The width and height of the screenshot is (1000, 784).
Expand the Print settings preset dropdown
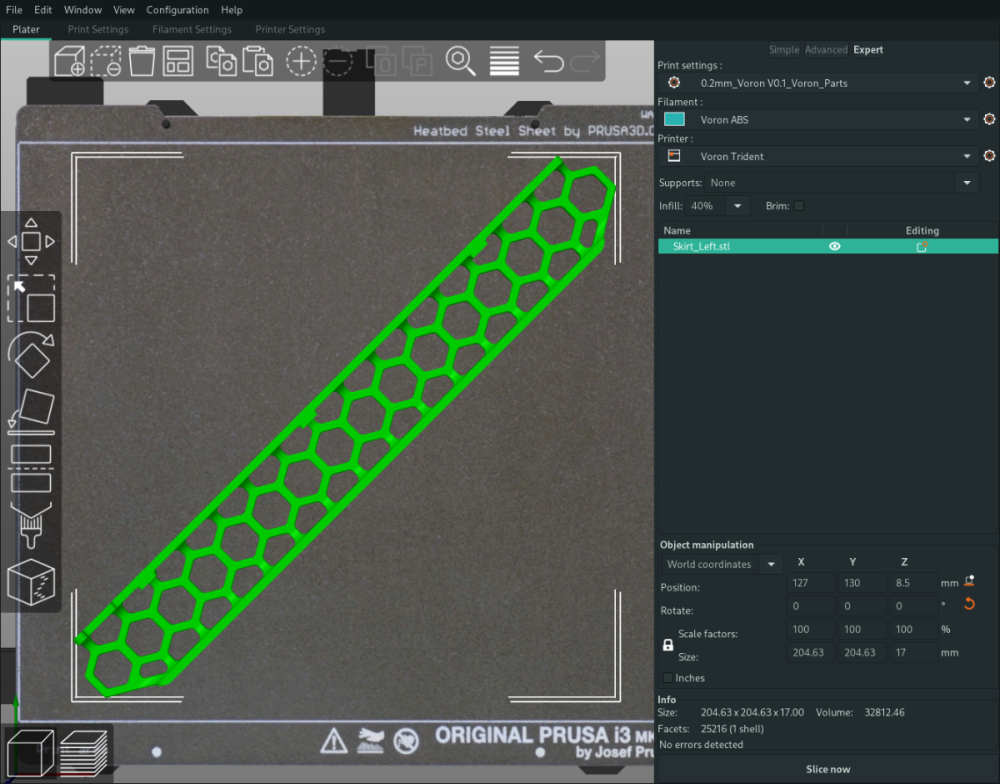(967, 83)
